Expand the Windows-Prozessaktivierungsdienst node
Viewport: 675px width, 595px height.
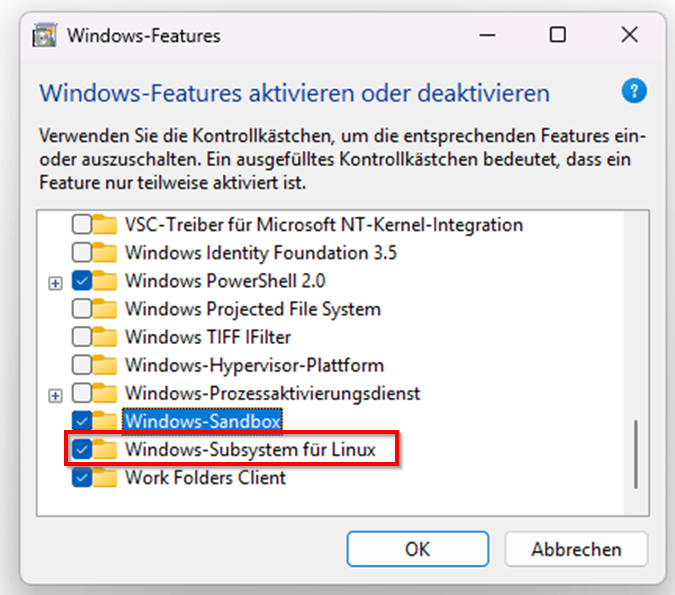coord(55,396)
